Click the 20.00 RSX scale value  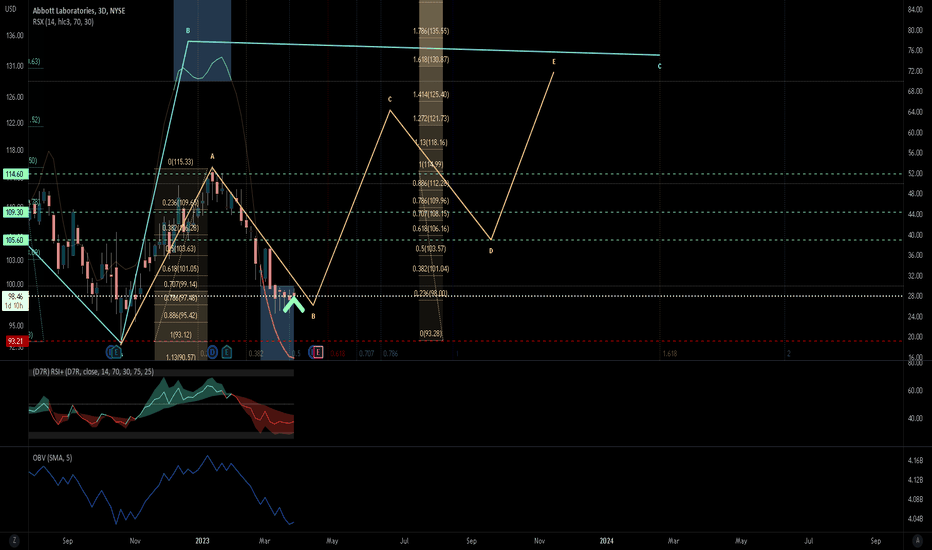point(915,337)
